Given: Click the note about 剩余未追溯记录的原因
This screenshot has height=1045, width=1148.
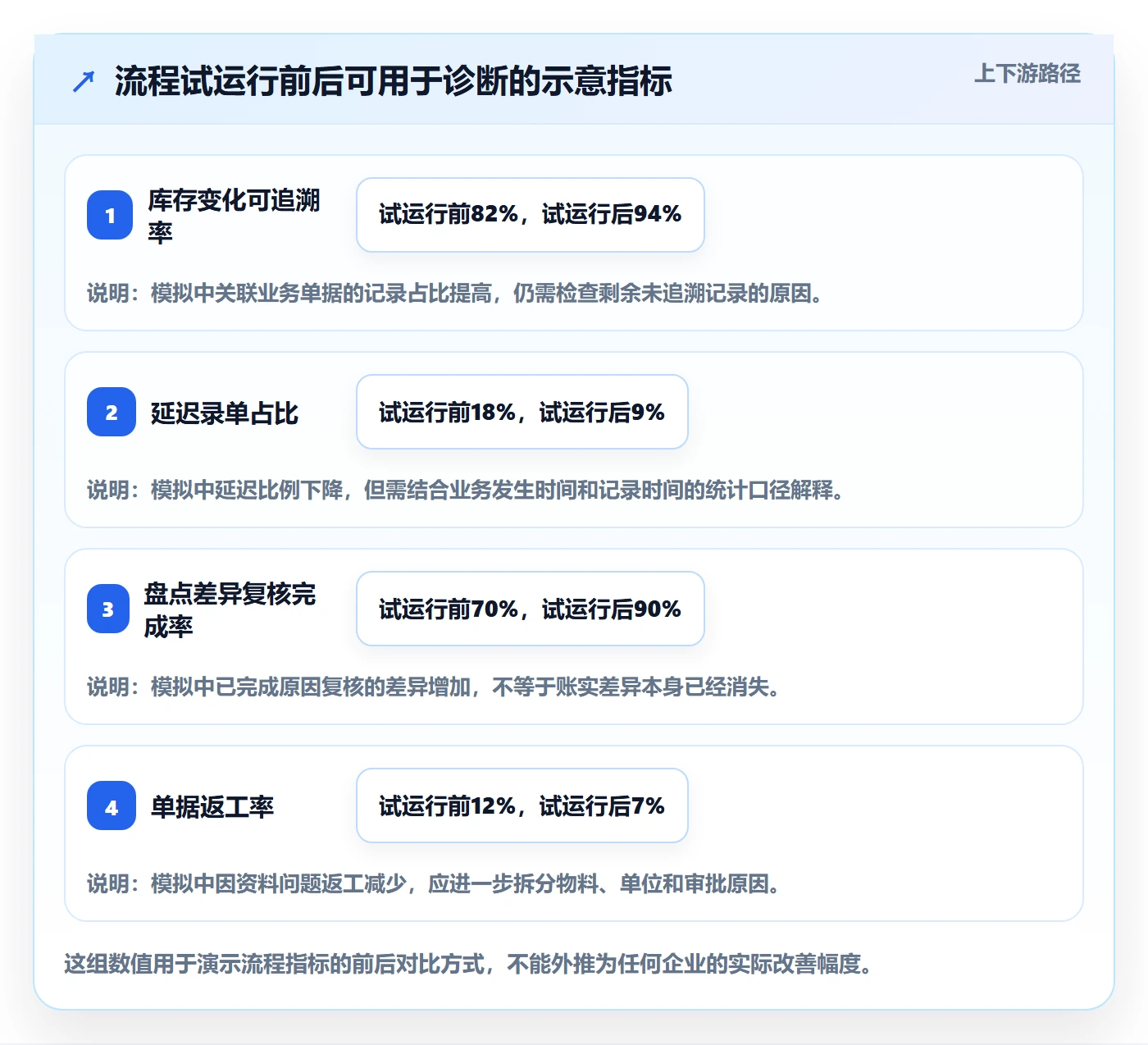Looking at the screenshot, I should coord(455,293).
